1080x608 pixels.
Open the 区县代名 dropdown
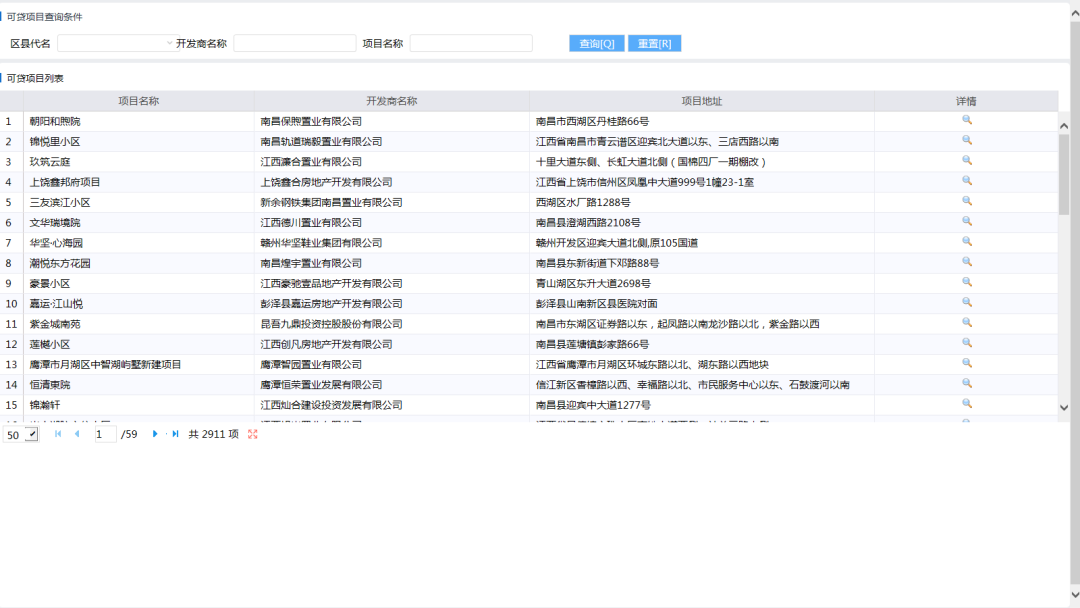(x=116, y=43)
